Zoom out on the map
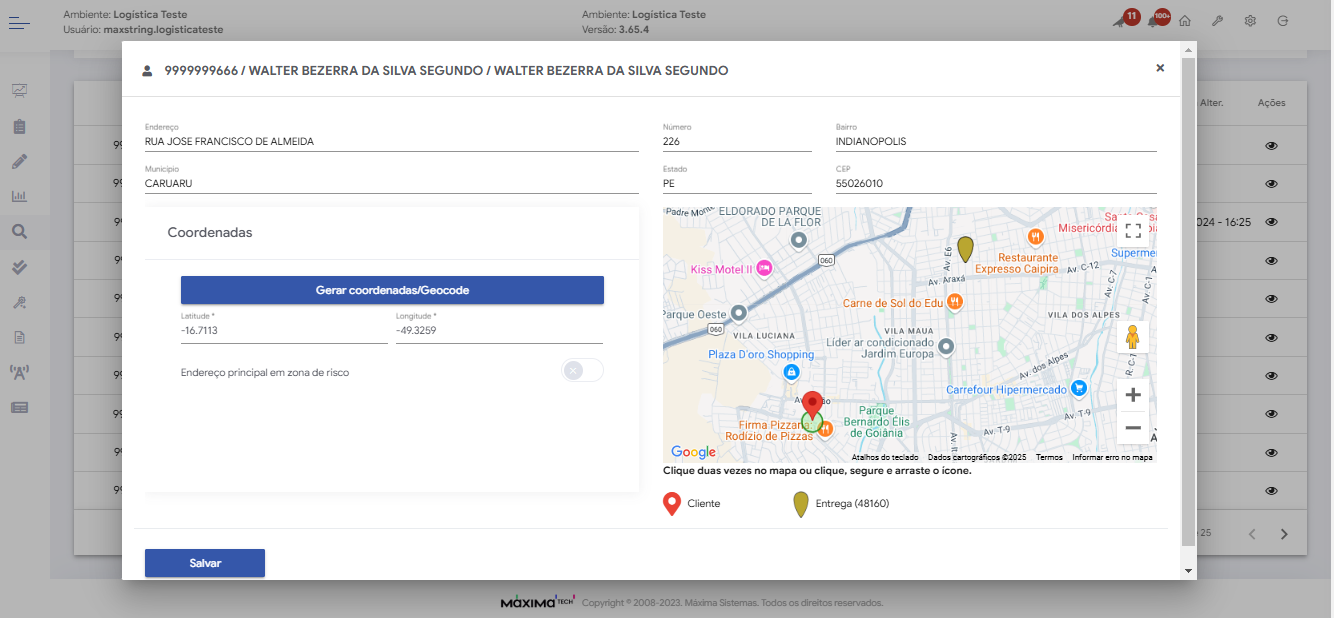The height and width of the screenshot is (618, 1334). [1133, 428]
